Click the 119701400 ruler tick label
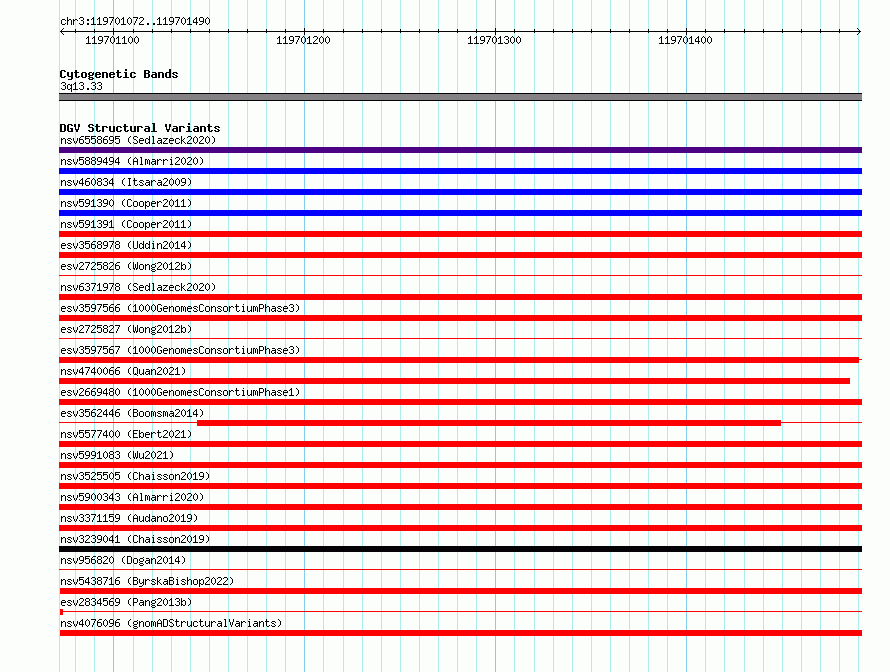Viewport: 890px width, 672px height. (685, 40)
